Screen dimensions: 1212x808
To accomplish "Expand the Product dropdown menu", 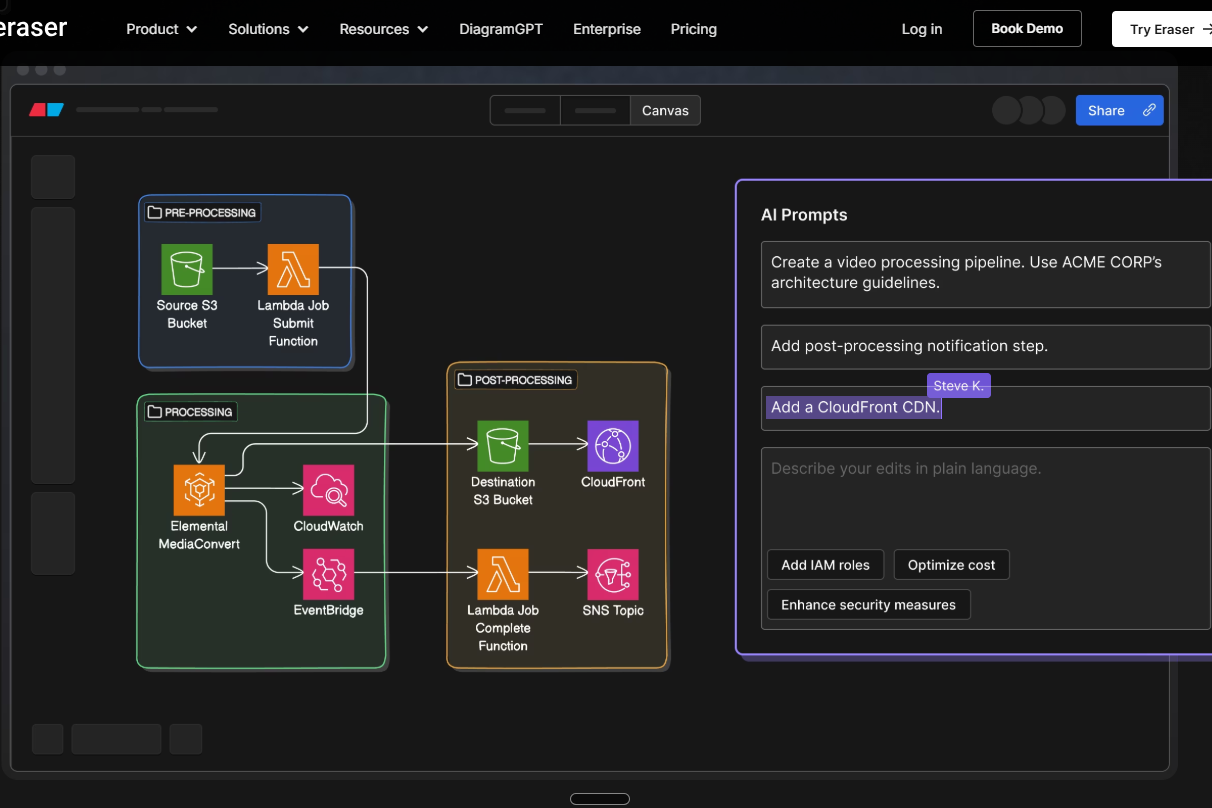I will click(x=161, y=29).
